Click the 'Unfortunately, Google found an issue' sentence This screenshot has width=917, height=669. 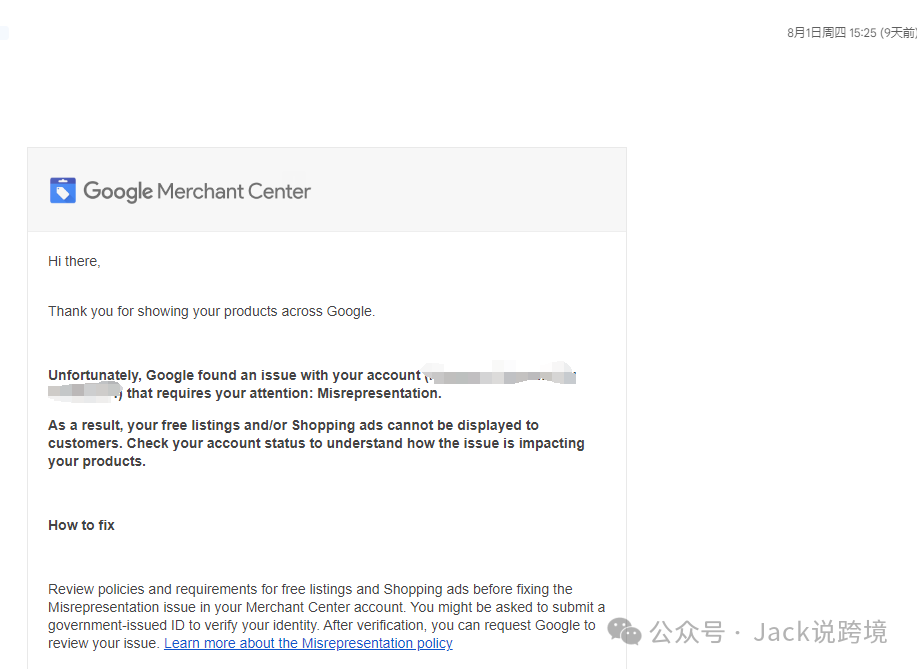pyautogui.click(x=235, y=375)
